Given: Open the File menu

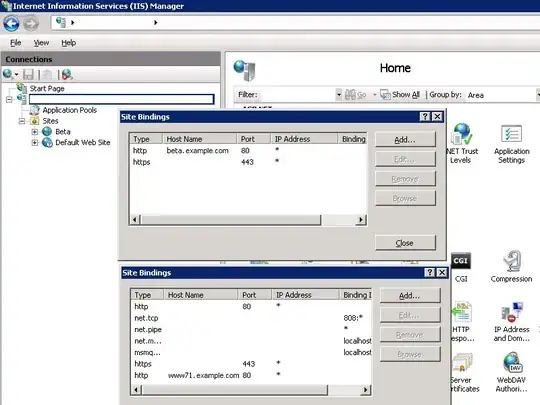Looking at the screenshot, I should point(15,43).
